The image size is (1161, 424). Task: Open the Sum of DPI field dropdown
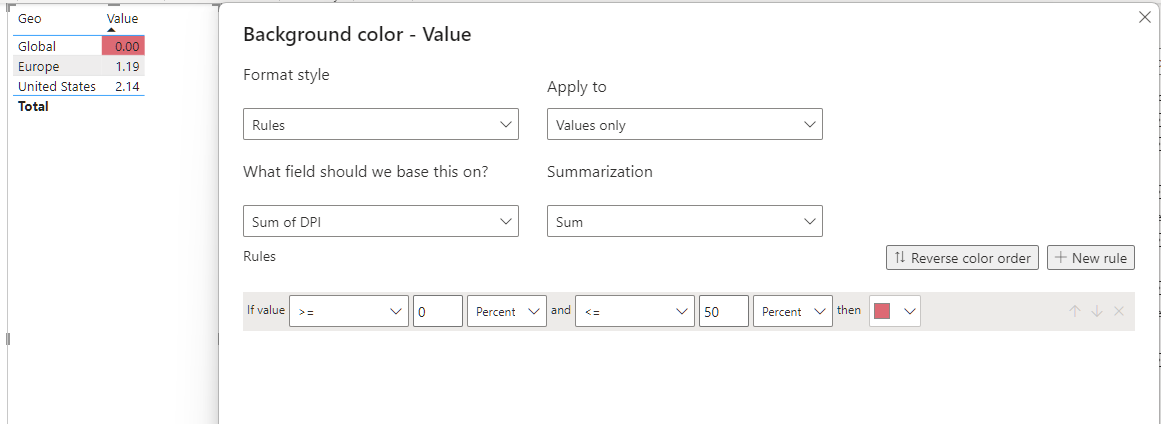[381, 221]
